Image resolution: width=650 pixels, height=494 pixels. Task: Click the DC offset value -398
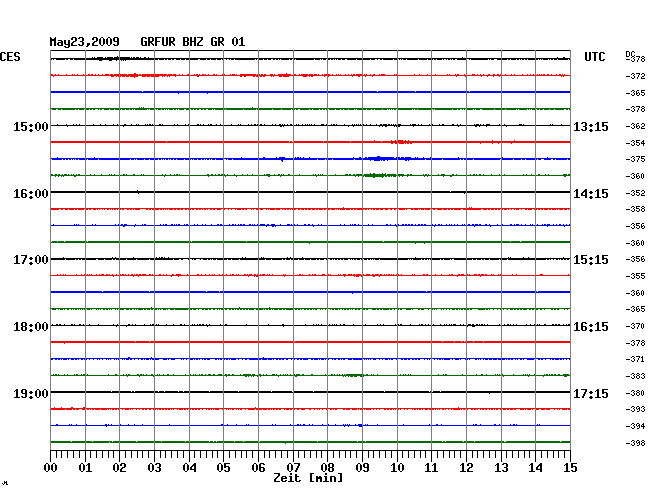pyautogui.click(x=635, y=443)
